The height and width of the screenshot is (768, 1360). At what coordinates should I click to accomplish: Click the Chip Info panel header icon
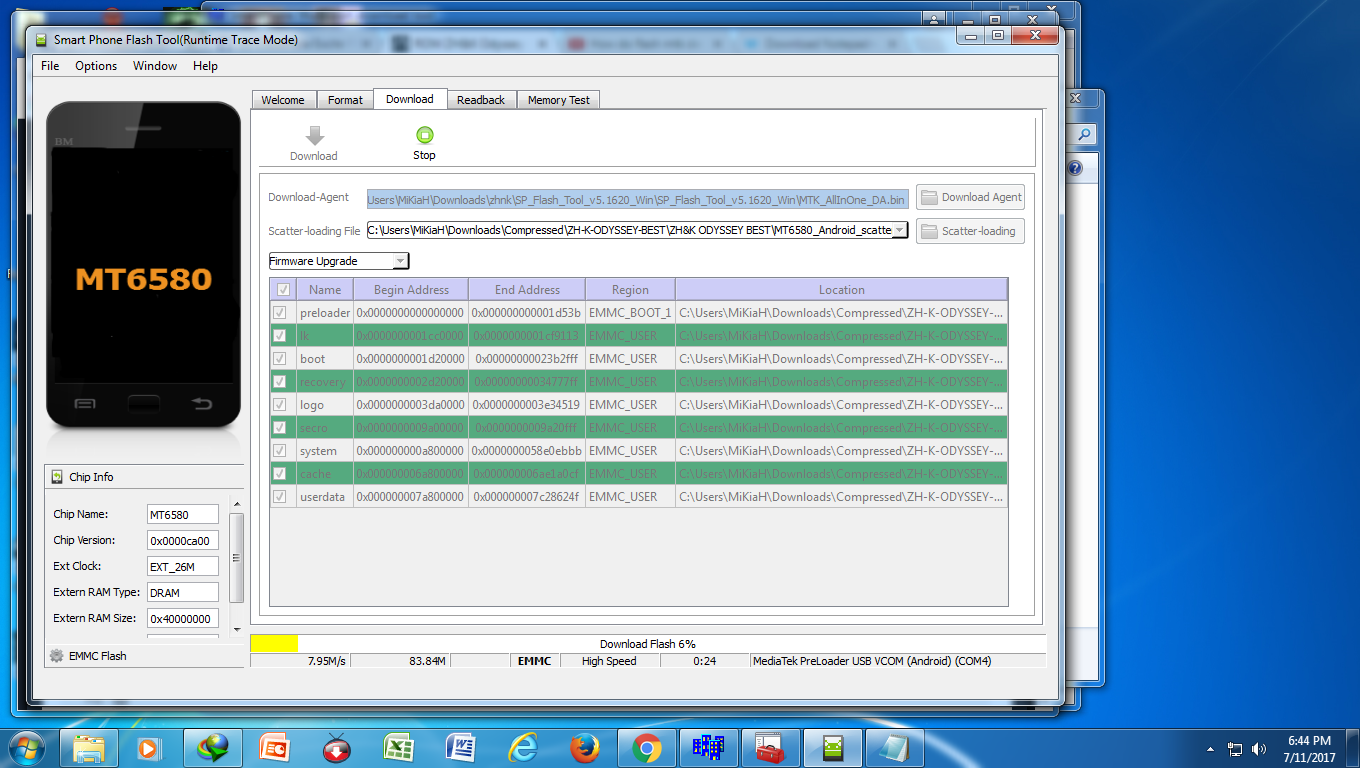point(56,477)
